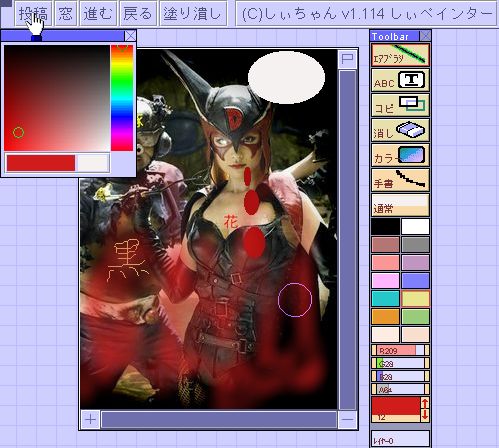Adjust the R209 red slider
499x448 pixels.
pos(400,350)
